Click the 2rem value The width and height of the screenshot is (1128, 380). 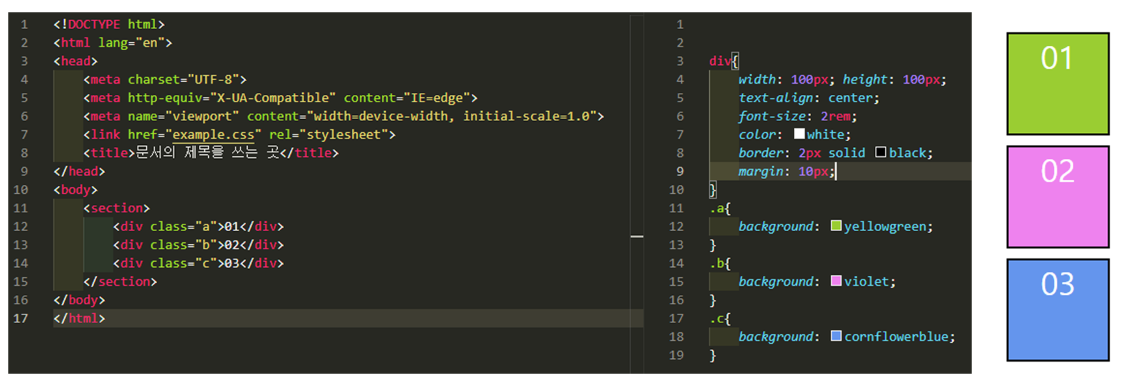(x=835, y=116)
